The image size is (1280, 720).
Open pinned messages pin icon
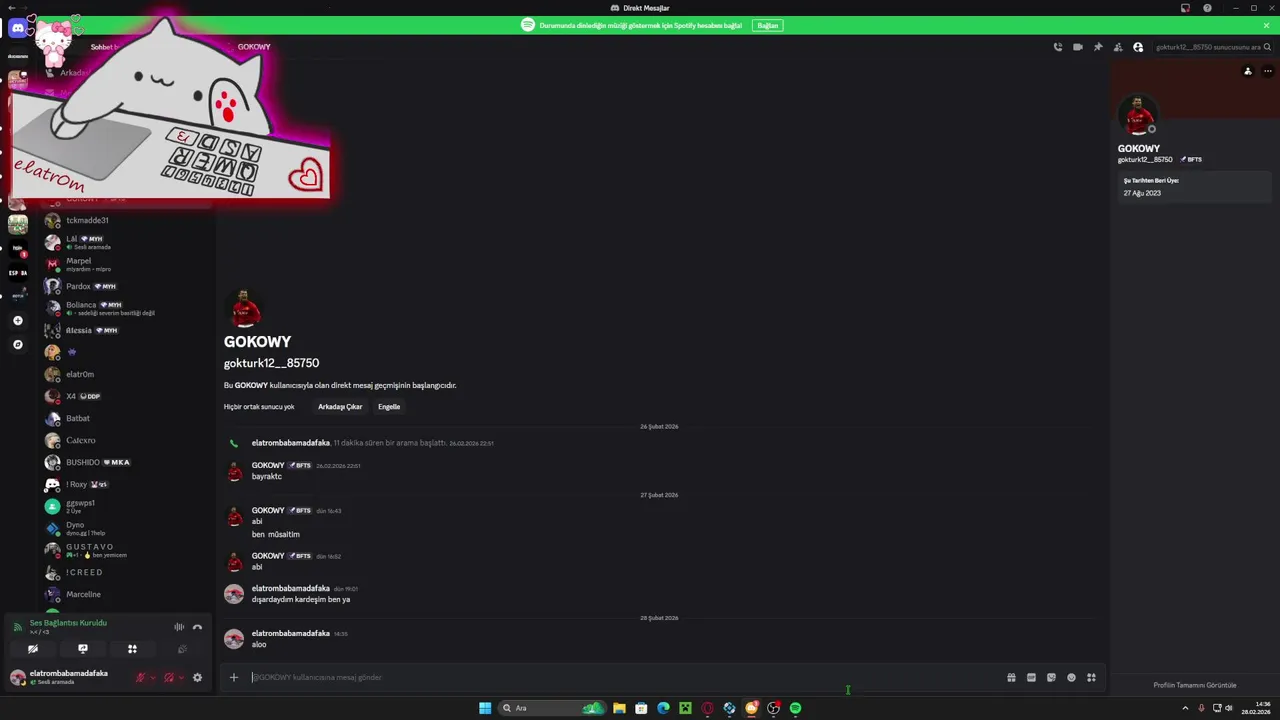click(x=1098, y=47)
